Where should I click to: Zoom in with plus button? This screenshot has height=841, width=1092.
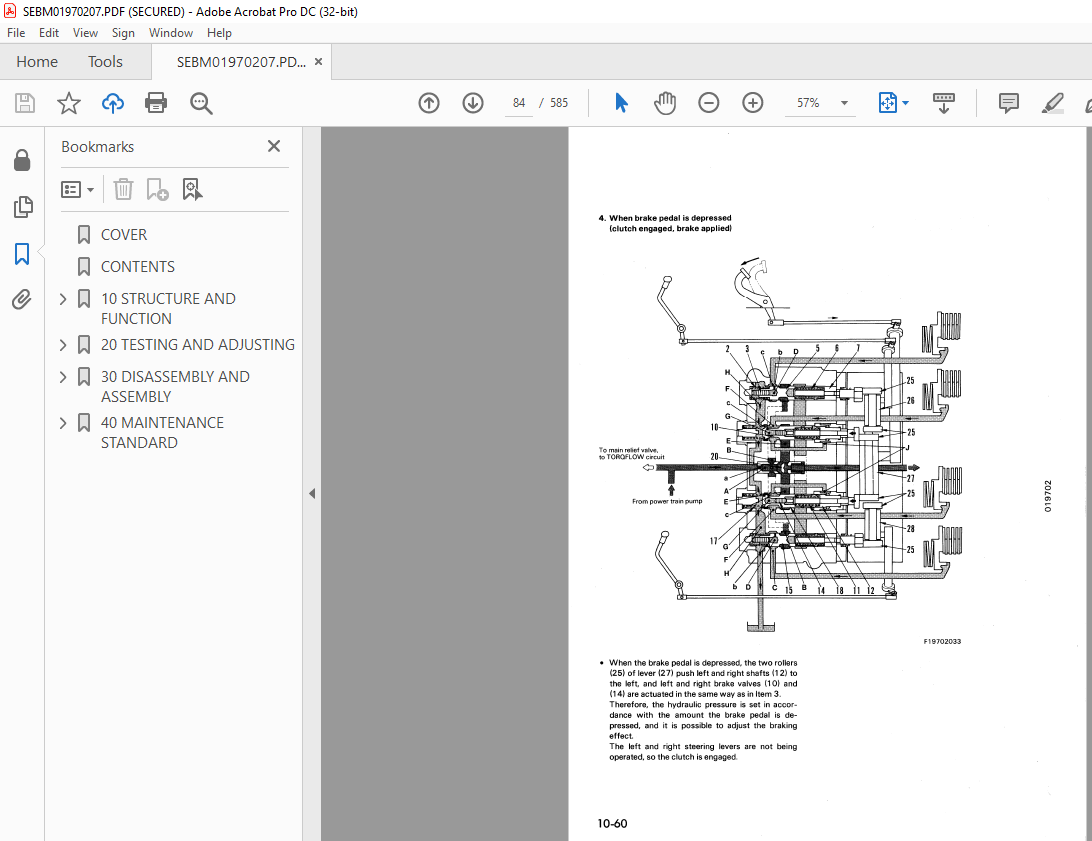pyautogui.click(x=752, y=103)
